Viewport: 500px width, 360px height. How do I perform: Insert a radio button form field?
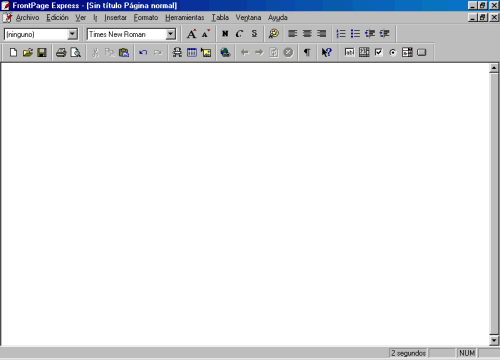coord(393,53)
